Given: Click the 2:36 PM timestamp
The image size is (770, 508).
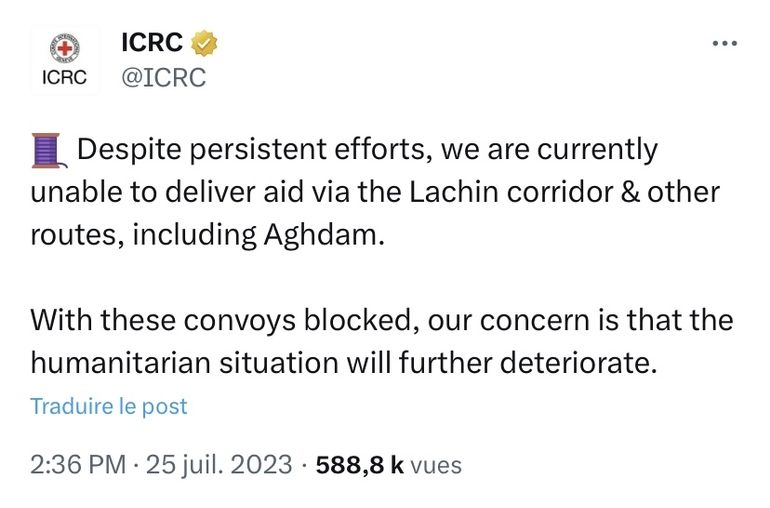Looking at the screenshot, I should point(78,465).
